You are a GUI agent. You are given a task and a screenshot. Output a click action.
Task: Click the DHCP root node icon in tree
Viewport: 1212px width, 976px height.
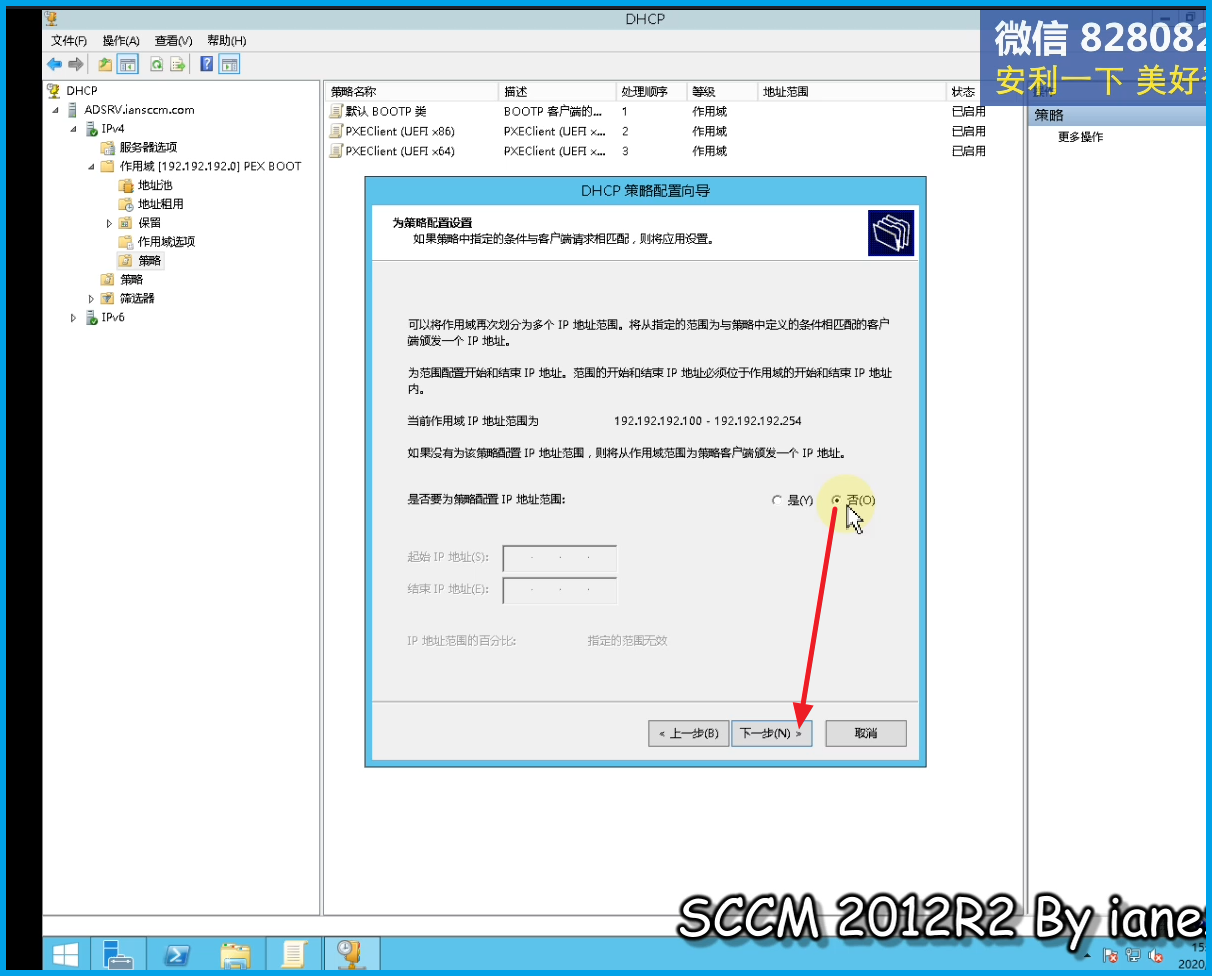tap(53, 91)
